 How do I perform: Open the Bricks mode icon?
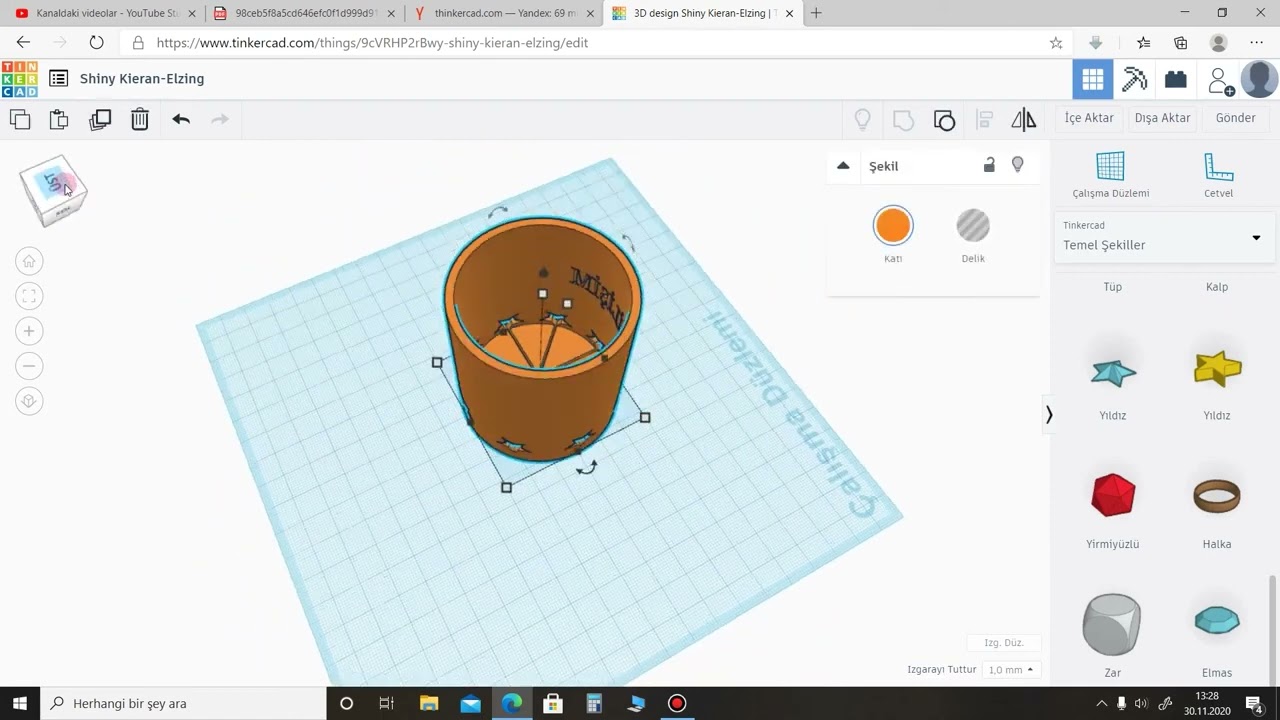pos(1176,79)
